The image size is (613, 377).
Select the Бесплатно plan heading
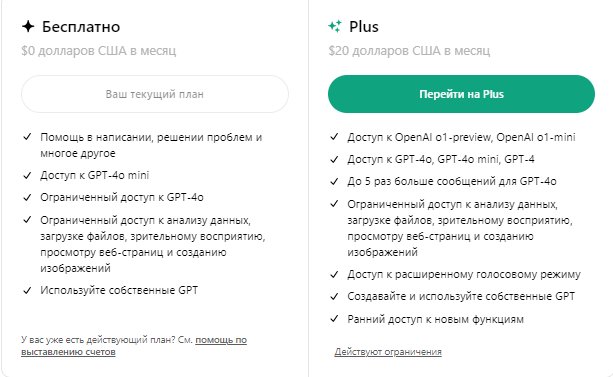click(81, 27)
